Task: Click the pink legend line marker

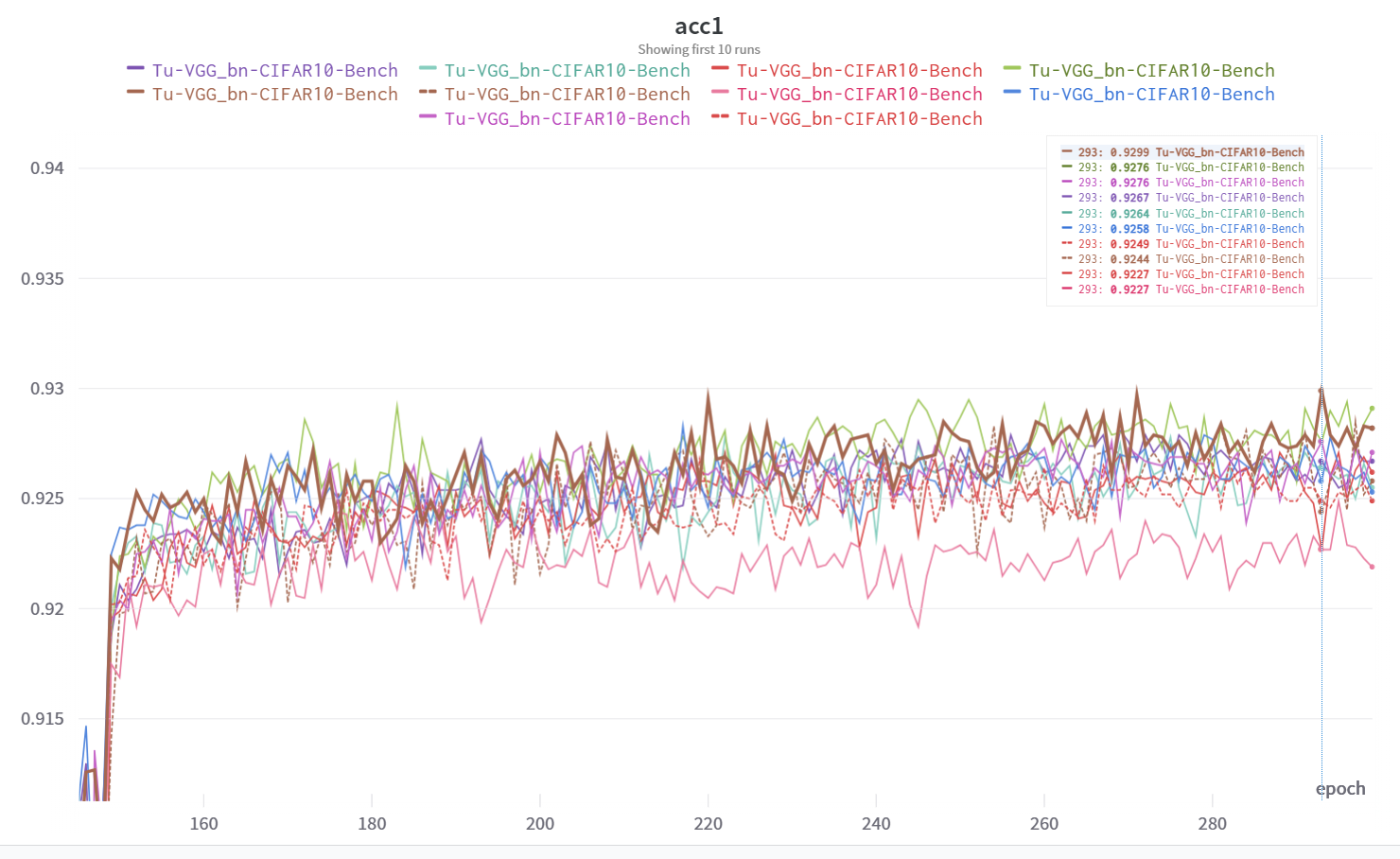Action: click(x=721, y=94)
